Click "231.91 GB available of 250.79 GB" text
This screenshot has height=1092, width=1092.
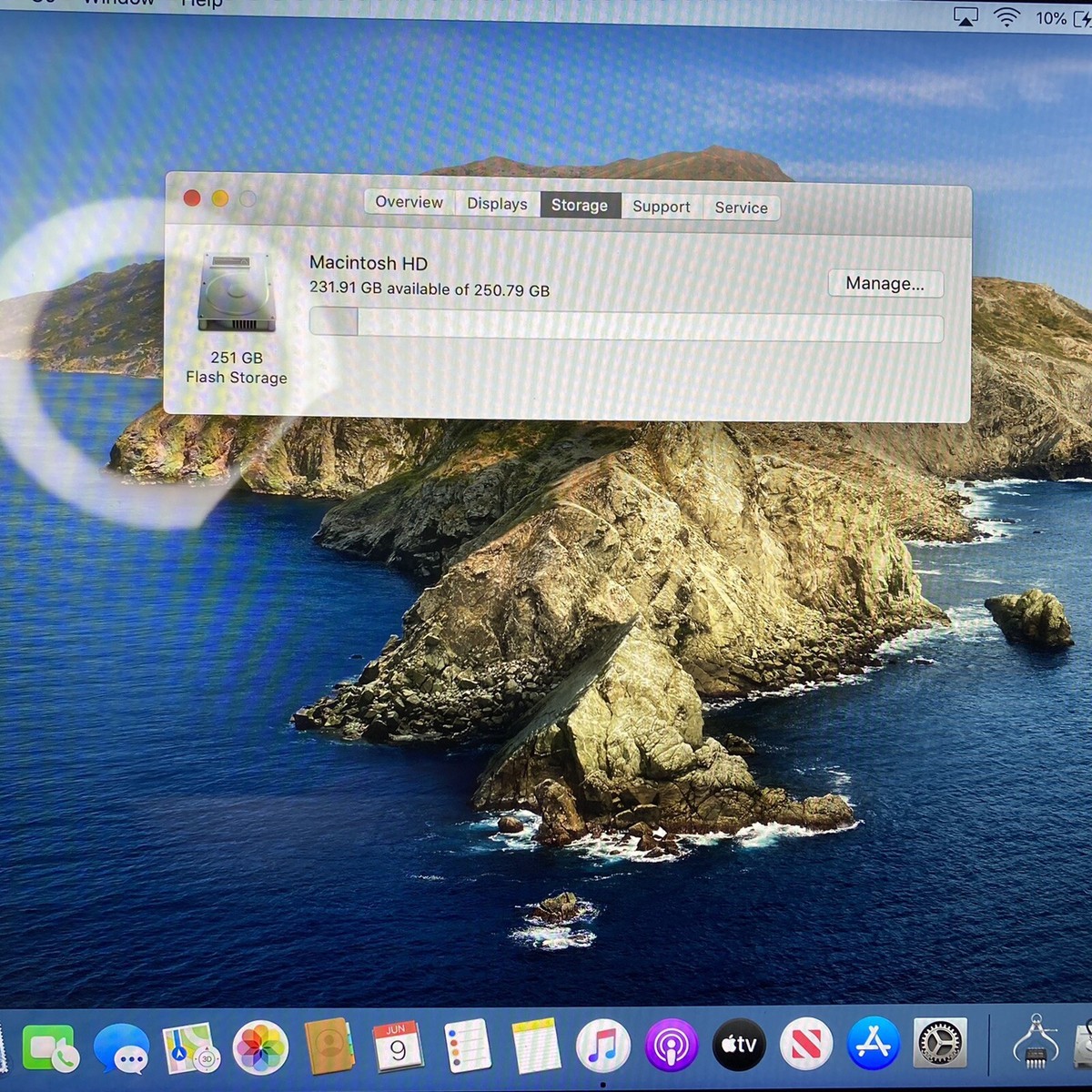[430, 288]
